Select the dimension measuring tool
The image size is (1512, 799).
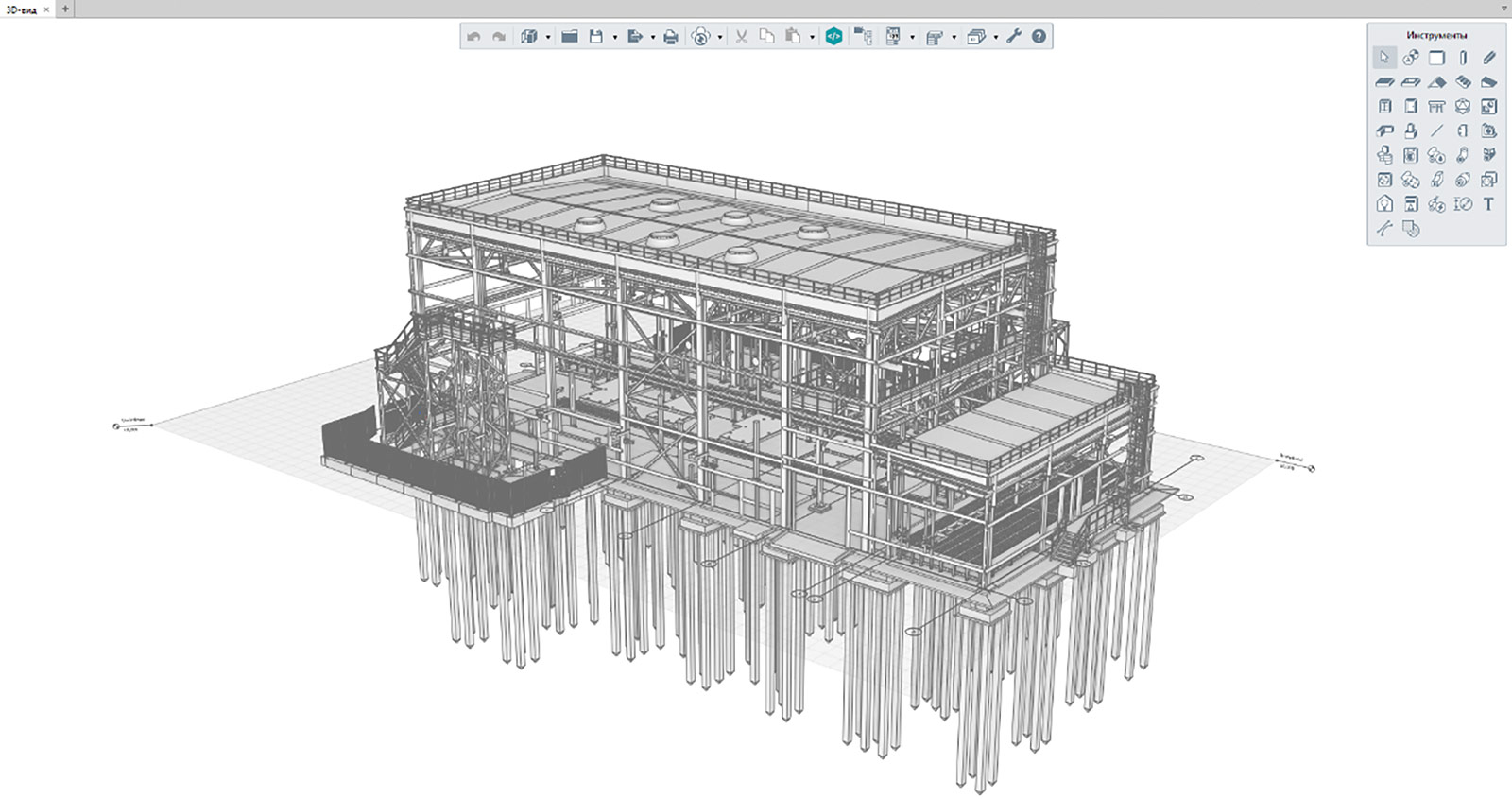point(1463,204)
